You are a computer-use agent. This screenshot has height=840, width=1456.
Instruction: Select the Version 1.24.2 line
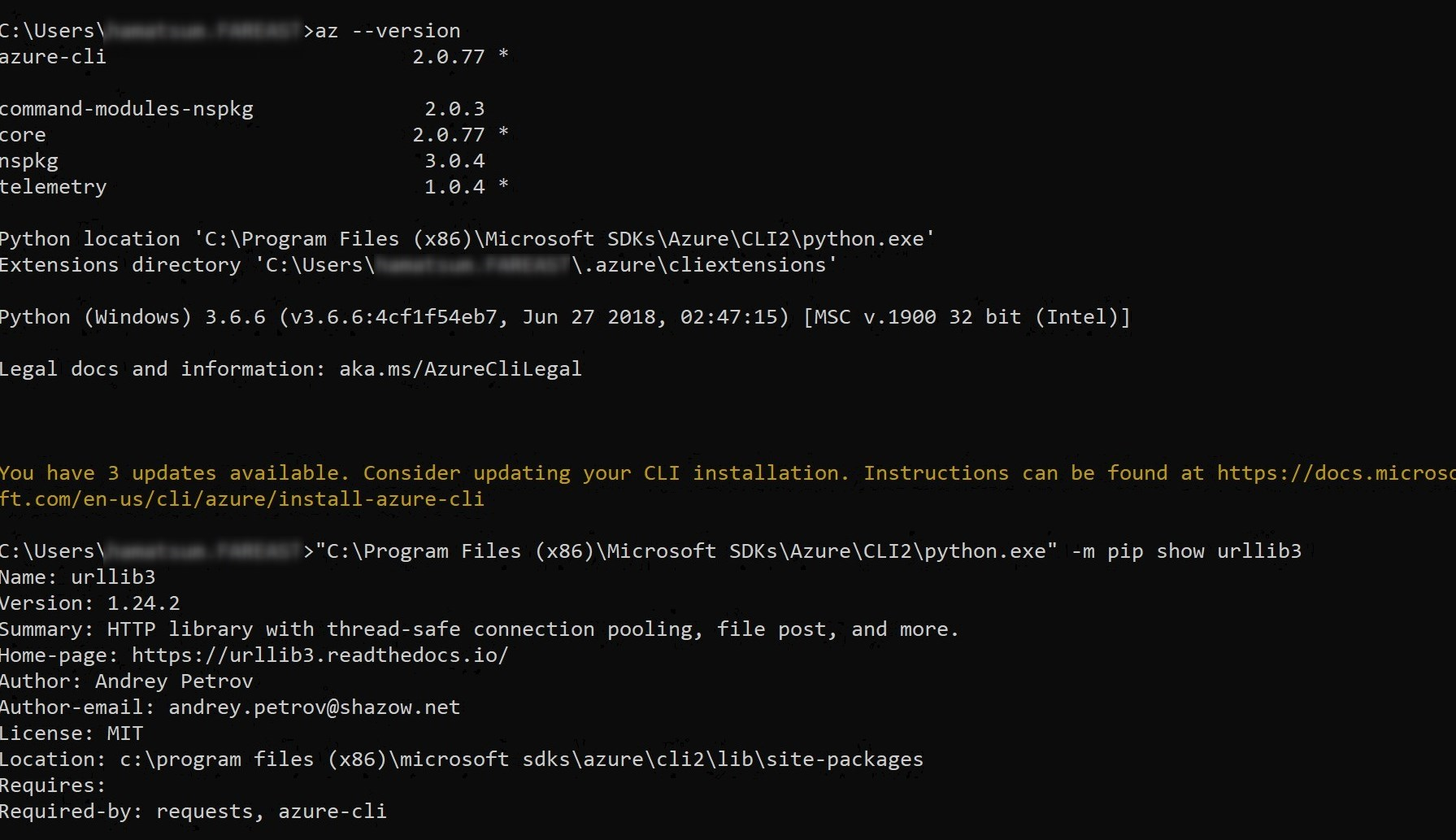click(89, 603)
